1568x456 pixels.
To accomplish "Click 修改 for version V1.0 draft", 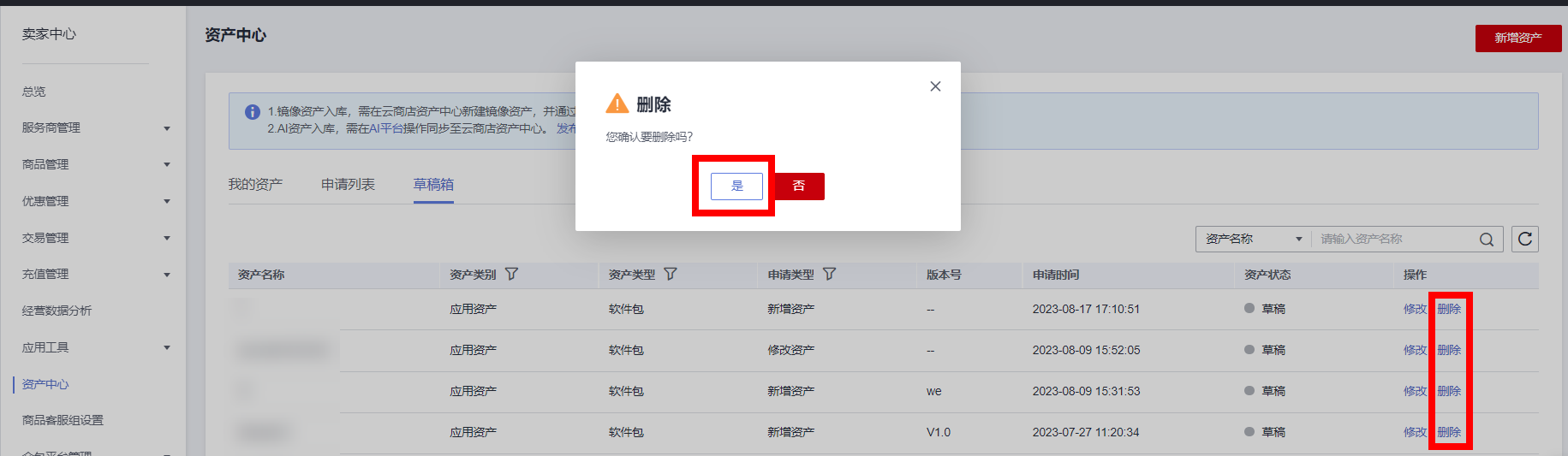I will pyautogui.click(x=1415, y=432).
